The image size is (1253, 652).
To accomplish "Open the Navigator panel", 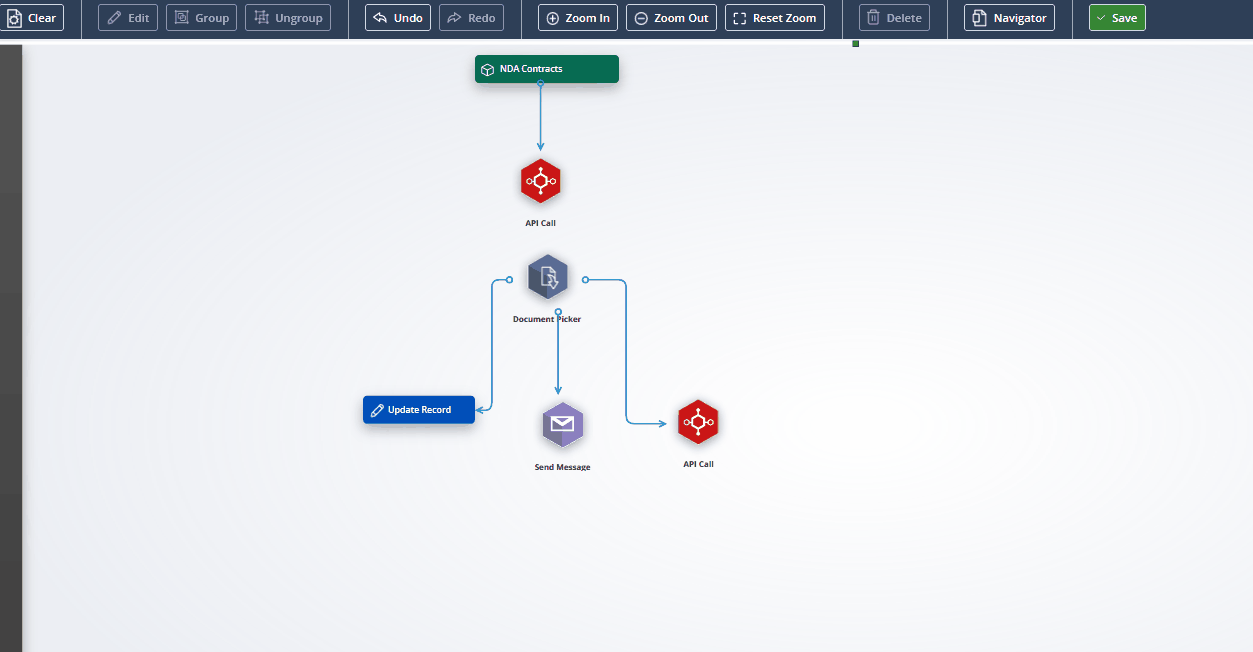I will pos(1009,18).
